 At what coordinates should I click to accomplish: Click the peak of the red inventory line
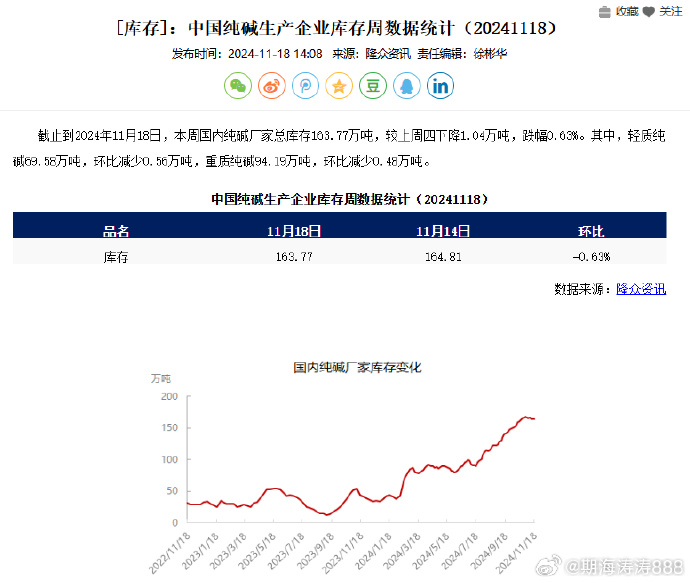pyautogui.click(x=525, y=417)
